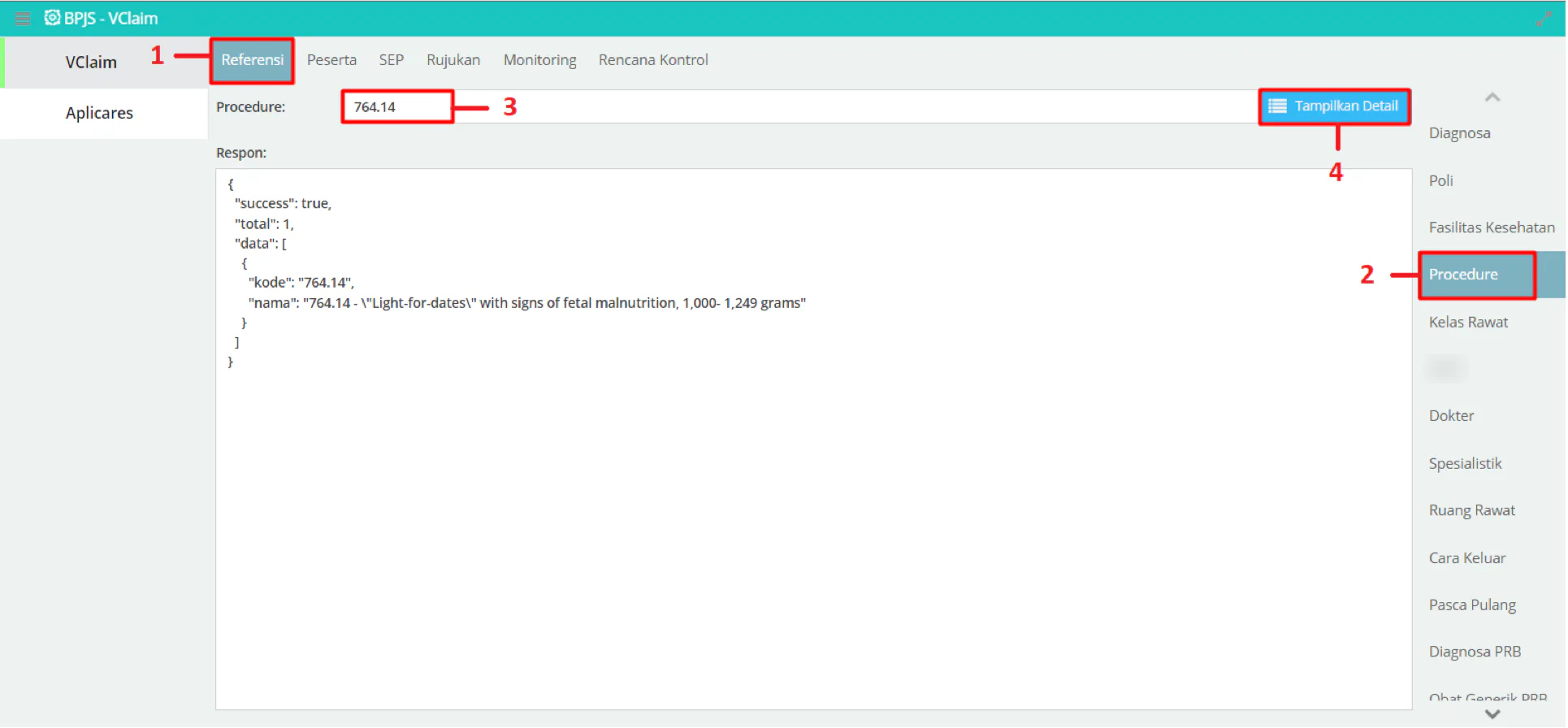The height and width of the screenshot is (728, 1568).
Task: Open the Dokter reference option
Action: click(1451, 416)
